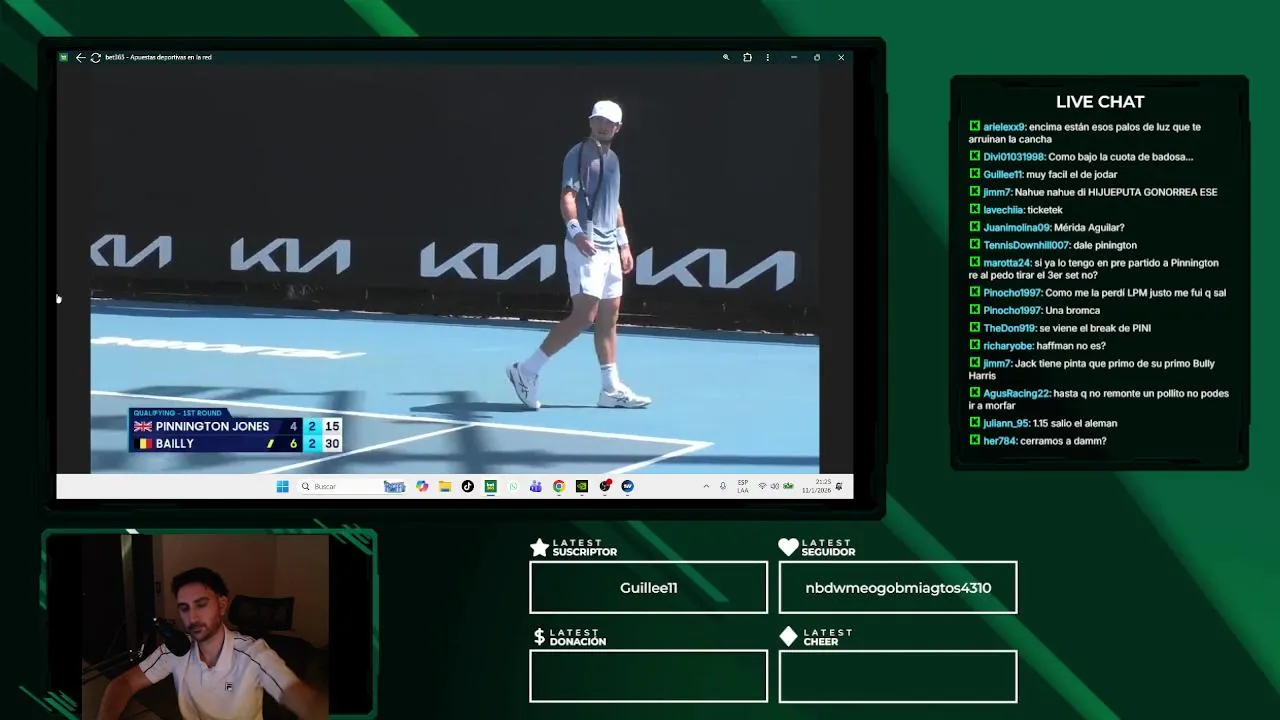Open the notification bell on taskbar
This screenshot has width=1280, height=720.
[839, 486]
